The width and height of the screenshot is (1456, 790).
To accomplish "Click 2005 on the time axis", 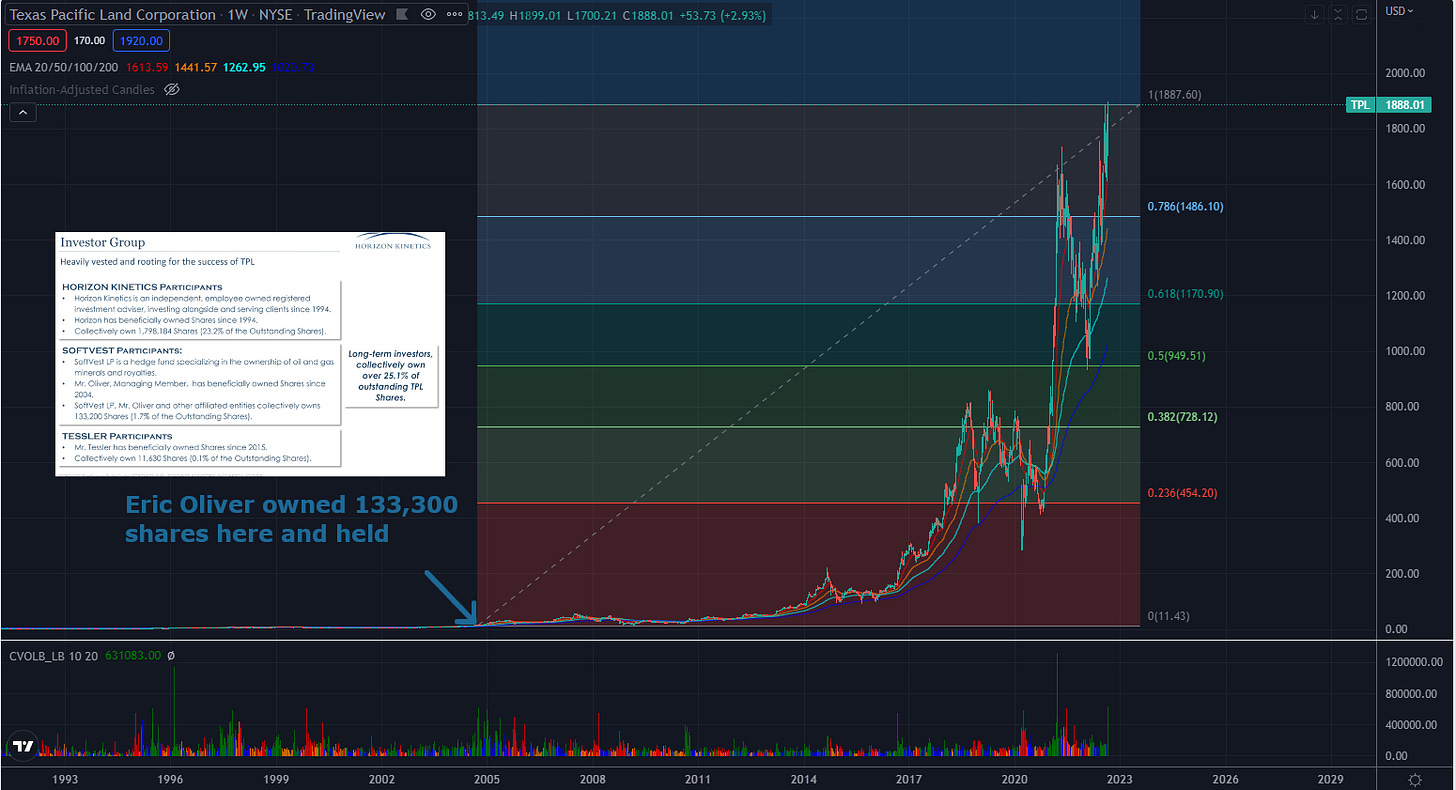I will tap(486, 778).
